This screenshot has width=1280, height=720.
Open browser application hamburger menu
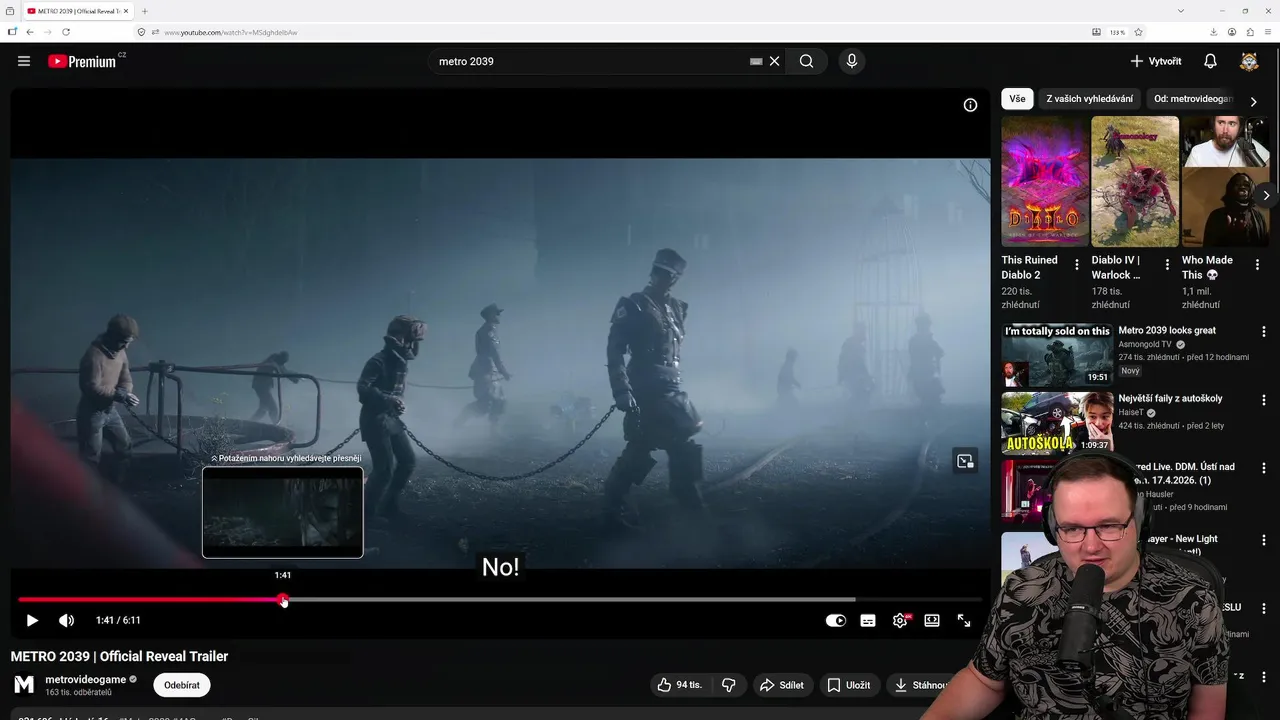pyautogui.click(x=1267, y=32)
